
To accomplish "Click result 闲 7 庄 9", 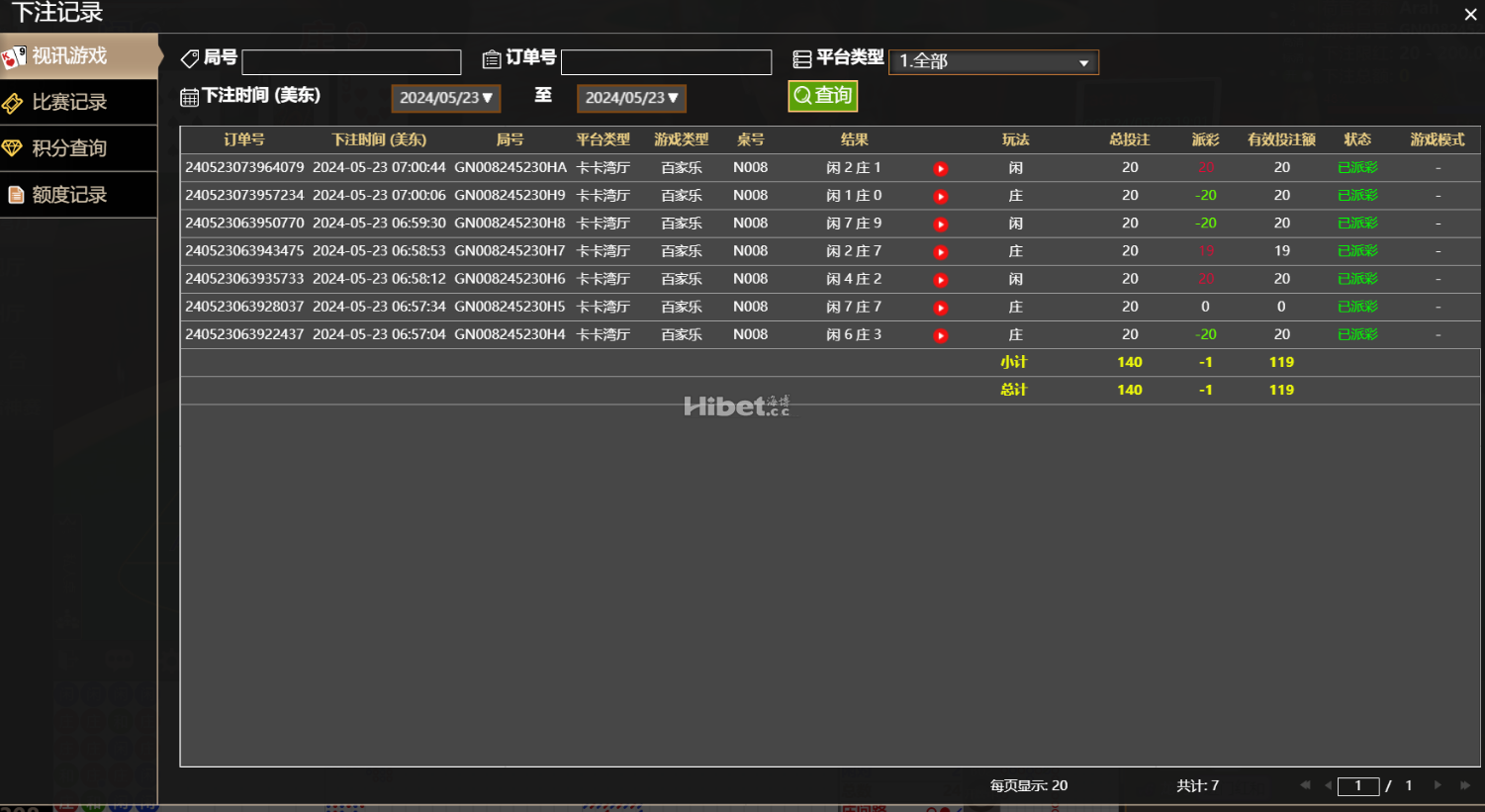I will pyautogui.click(x=854, y=224).
